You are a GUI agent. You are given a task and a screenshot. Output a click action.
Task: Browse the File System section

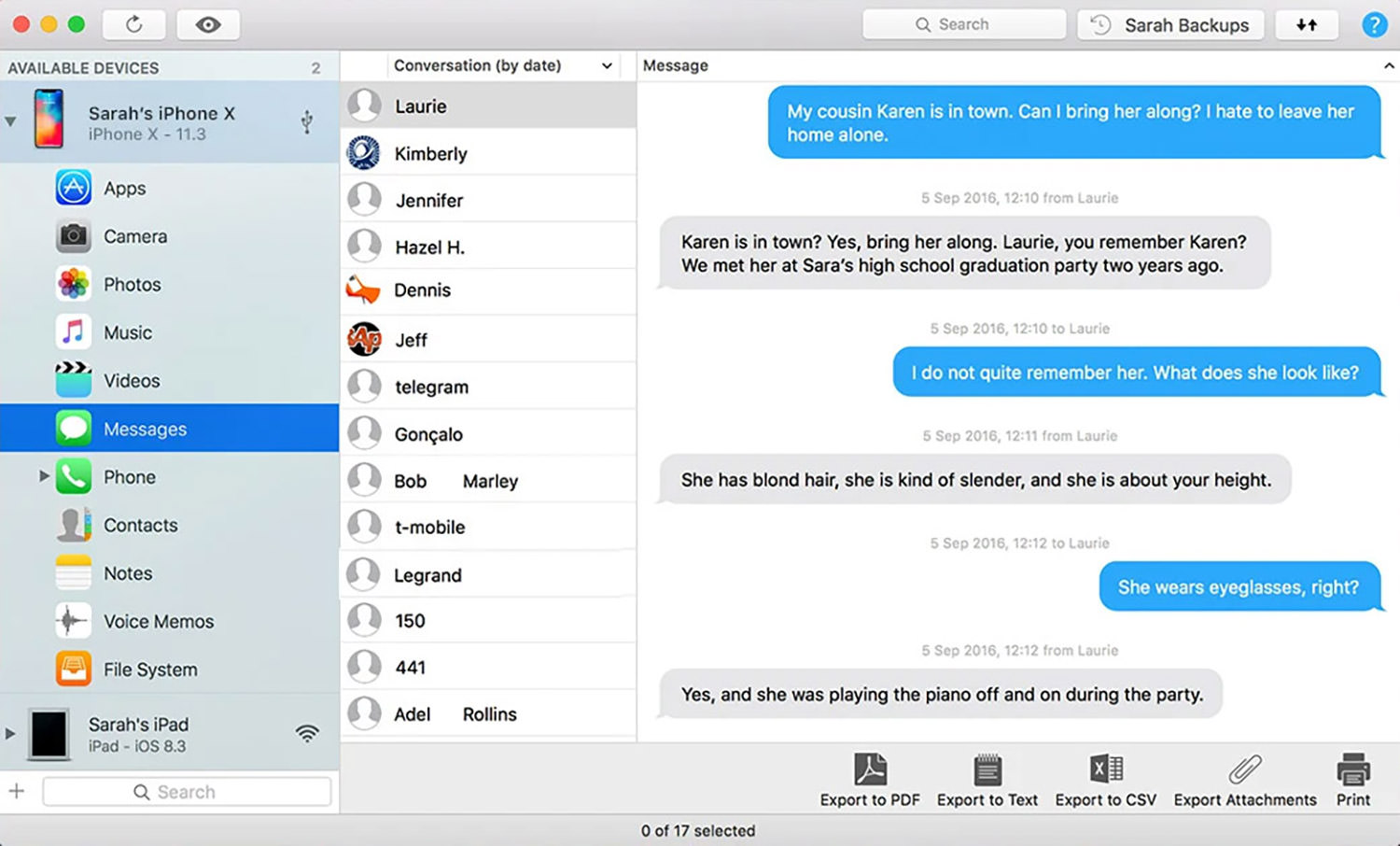[149, 670]
